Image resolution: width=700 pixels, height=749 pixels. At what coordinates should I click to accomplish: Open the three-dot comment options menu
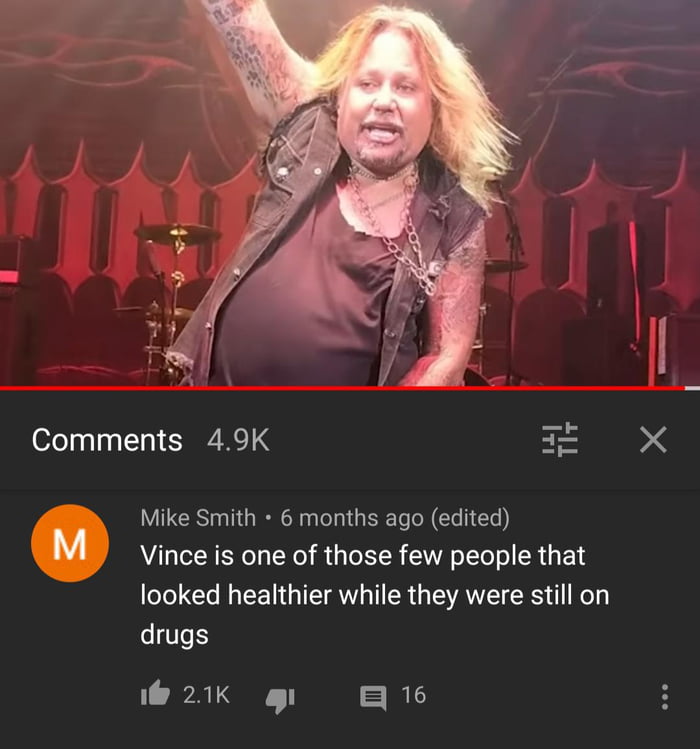point(664,696)
